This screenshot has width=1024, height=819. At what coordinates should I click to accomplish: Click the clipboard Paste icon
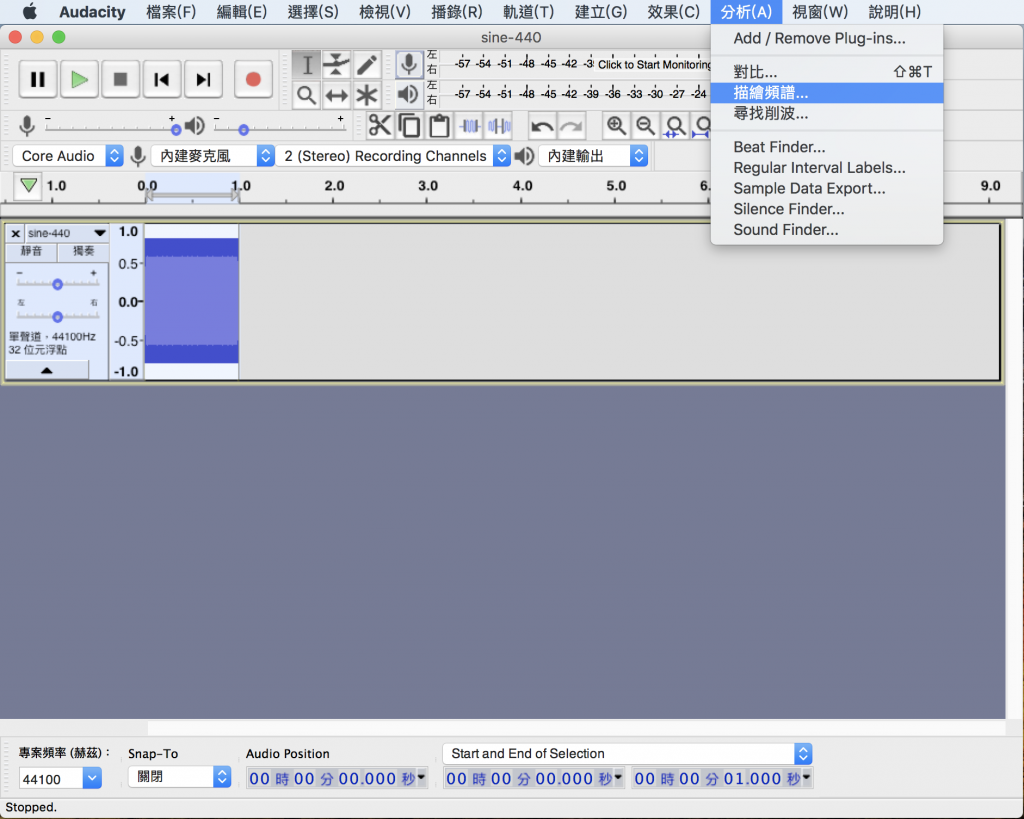(440, 125)
